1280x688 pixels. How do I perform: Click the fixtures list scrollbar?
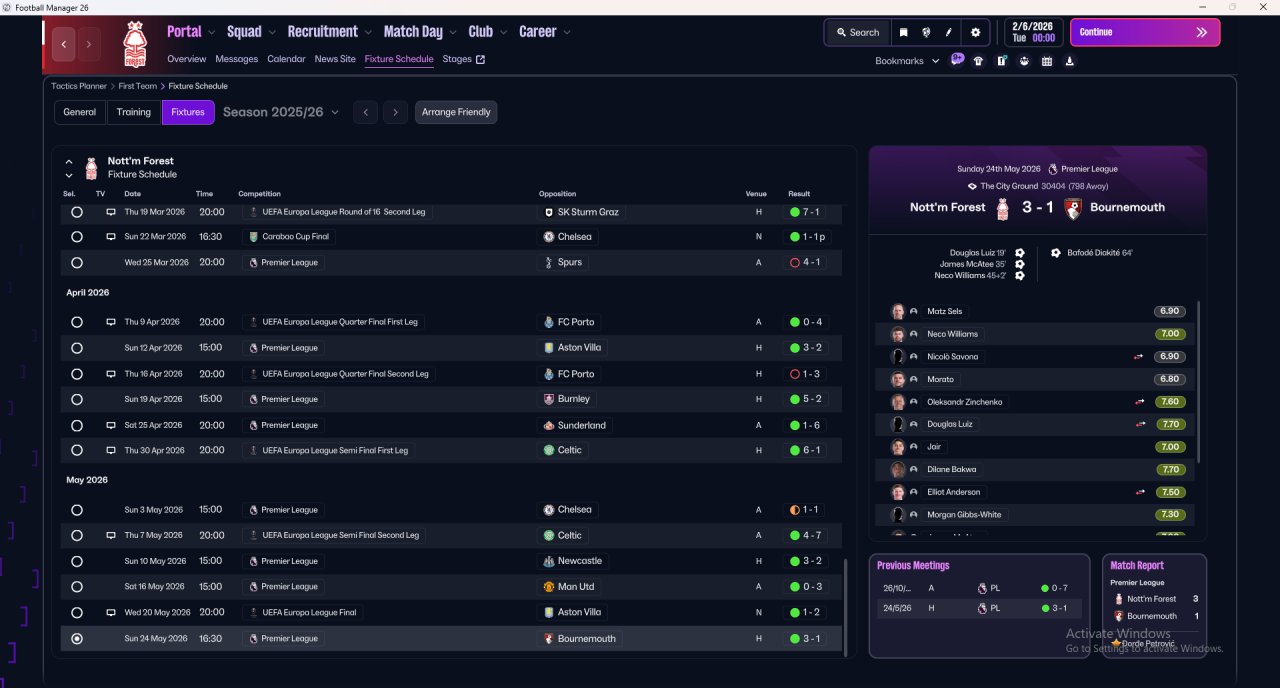(x=846, y=606)
